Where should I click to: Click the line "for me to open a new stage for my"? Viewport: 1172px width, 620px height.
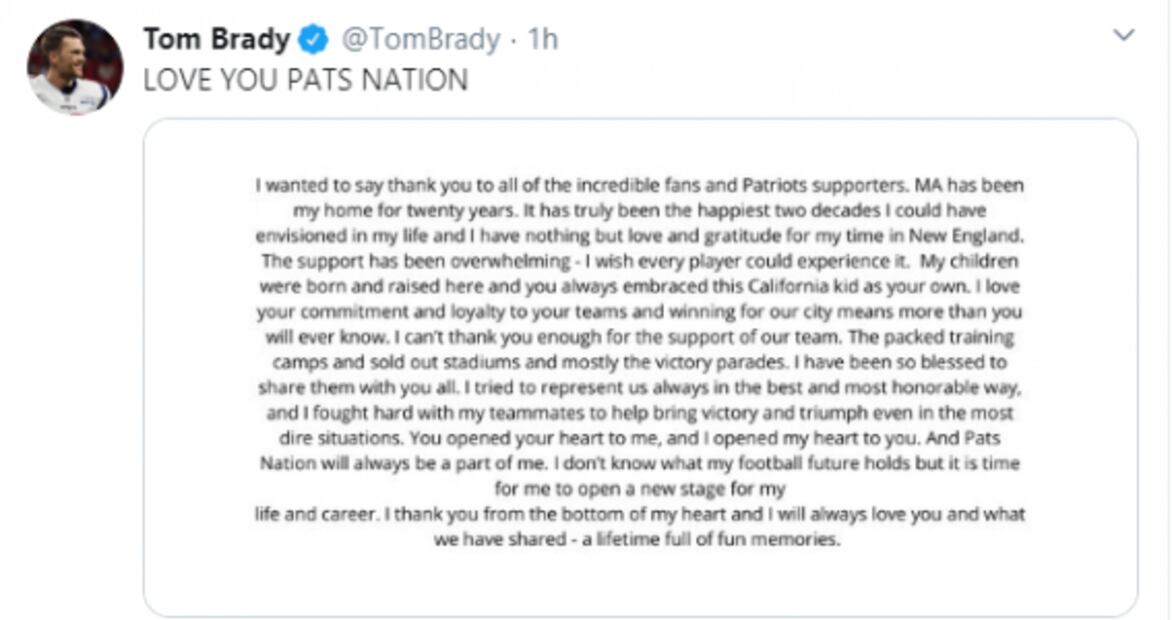tap(640, 490)
